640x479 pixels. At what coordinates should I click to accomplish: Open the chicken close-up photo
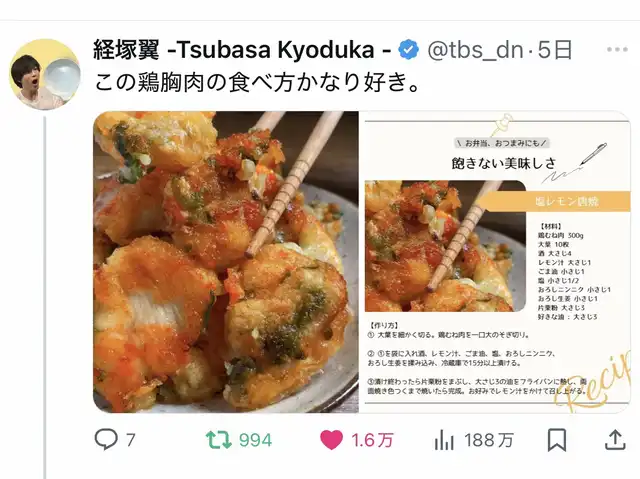[226, 262]
